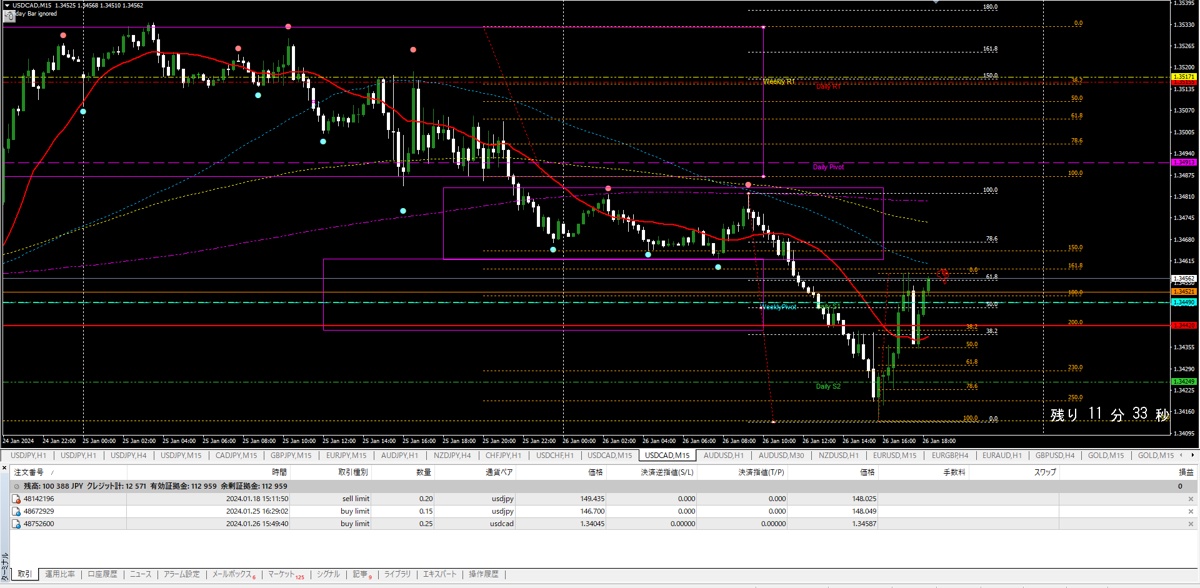Collapse the 残高 account balance summary row
The image size is (1200, 588).
pyautogui.click(x=18, y=486)
